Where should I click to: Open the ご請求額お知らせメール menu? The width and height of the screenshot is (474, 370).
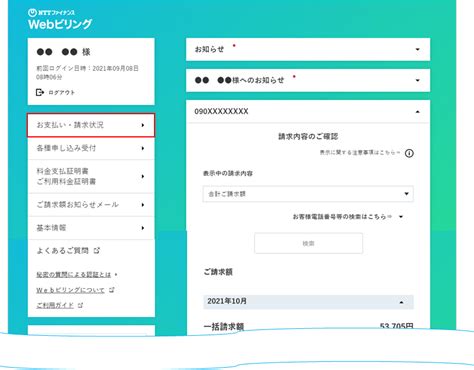[91, 205]
